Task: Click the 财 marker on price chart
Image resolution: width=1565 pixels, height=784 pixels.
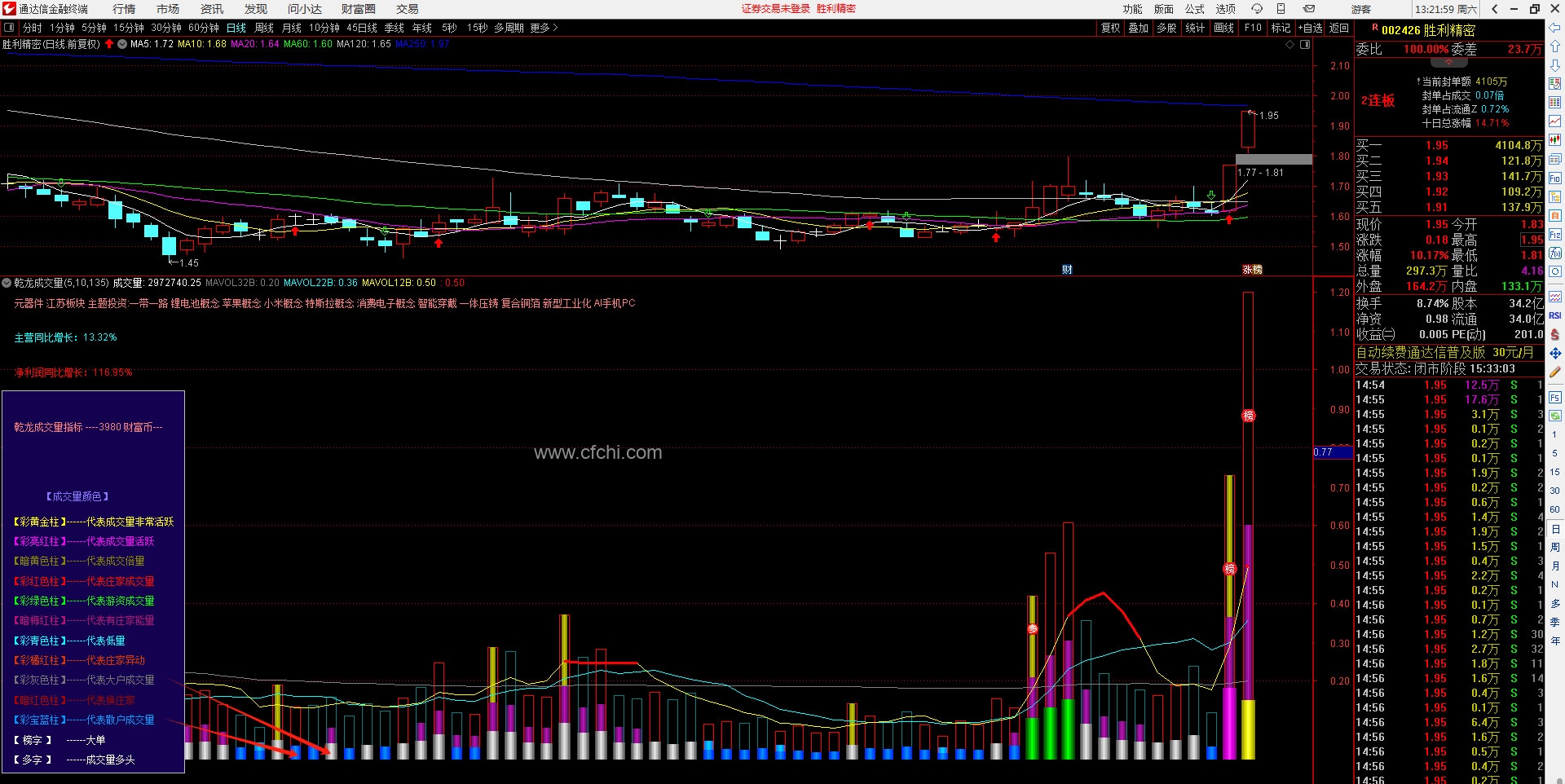Action: tap(1067, 270)
